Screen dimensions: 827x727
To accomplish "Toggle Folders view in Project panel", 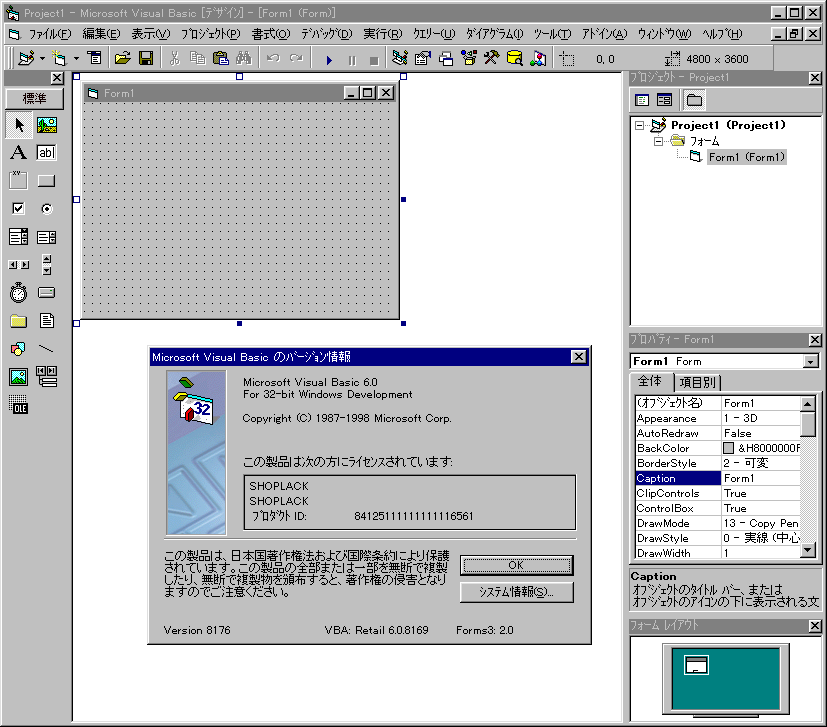I will pyautogui.click(x=694, y=100).
